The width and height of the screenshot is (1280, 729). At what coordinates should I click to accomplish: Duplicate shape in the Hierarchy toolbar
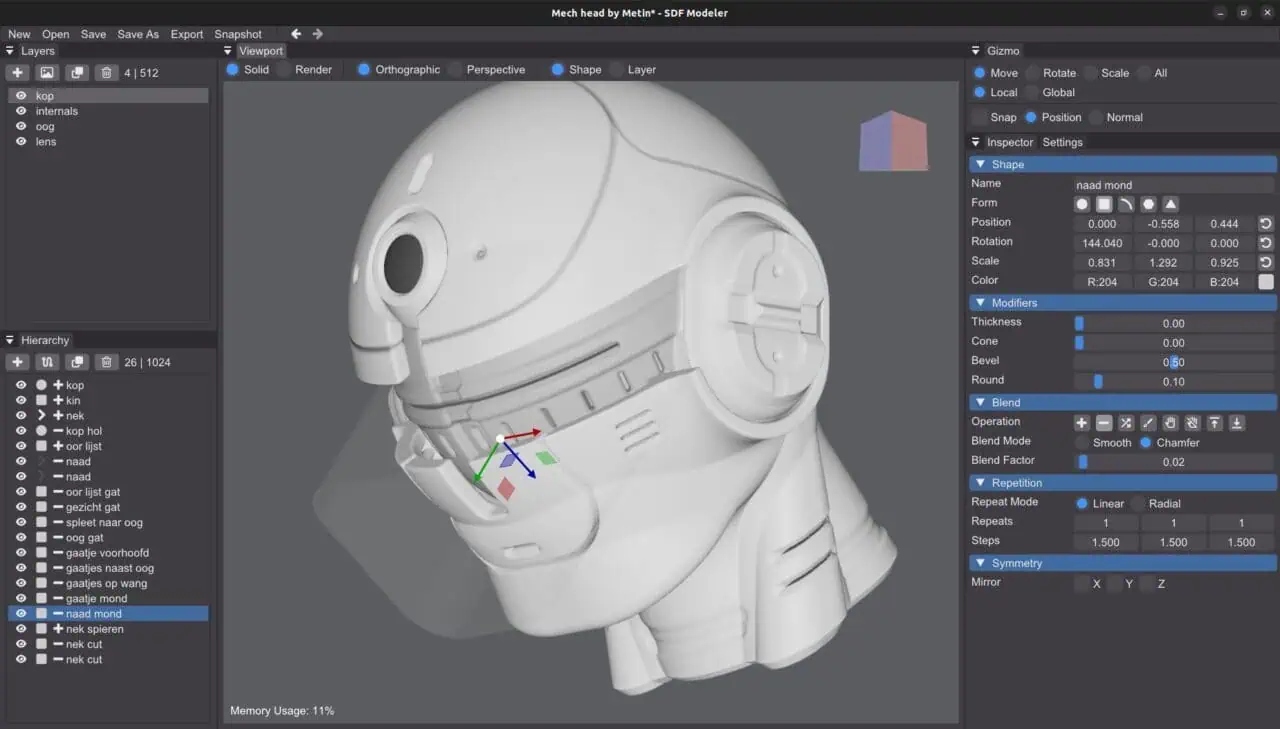[x=76, y=362]
